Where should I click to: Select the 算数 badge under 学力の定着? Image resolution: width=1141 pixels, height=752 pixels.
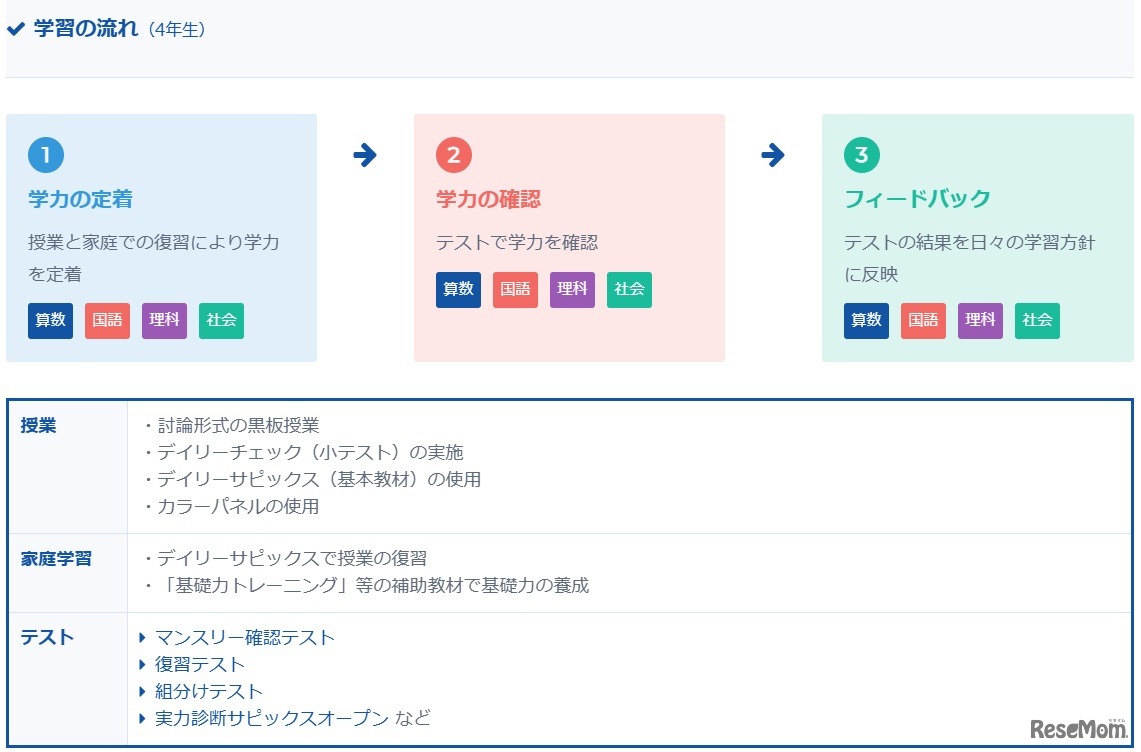(x=50, y=321)
